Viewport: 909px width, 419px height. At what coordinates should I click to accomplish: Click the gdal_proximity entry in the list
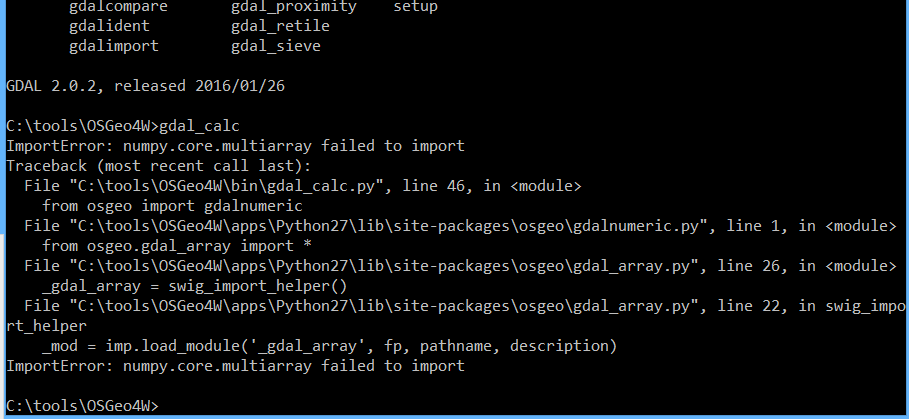pos(294,7)
